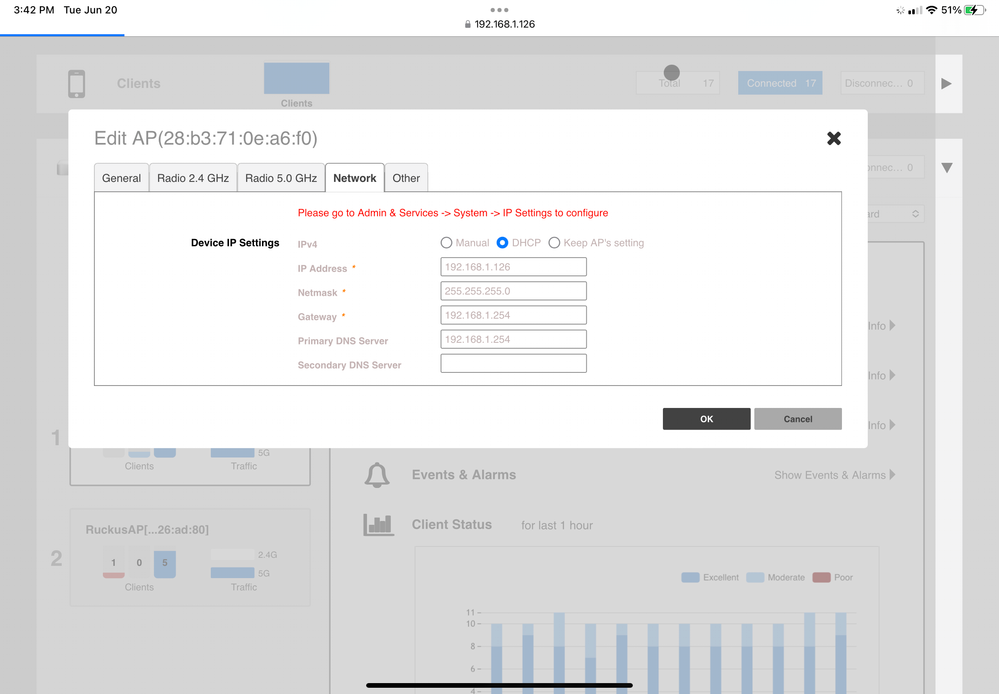Viewport: 999px width, 694px height.
Task: Click the Events & Alarms bell icon
Action: (377, 476)
